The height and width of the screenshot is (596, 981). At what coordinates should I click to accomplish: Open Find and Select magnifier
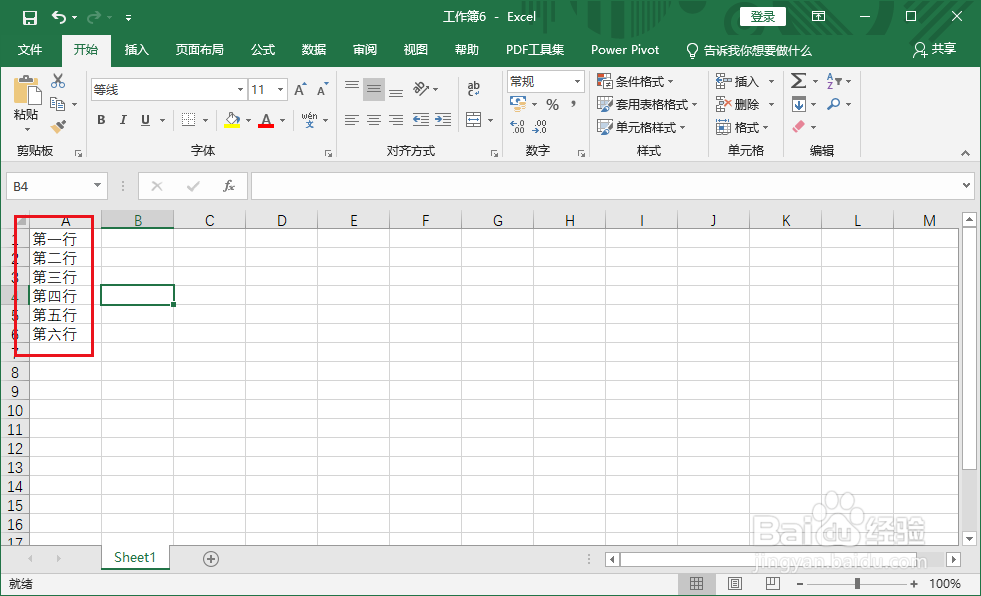pos(833,104)
